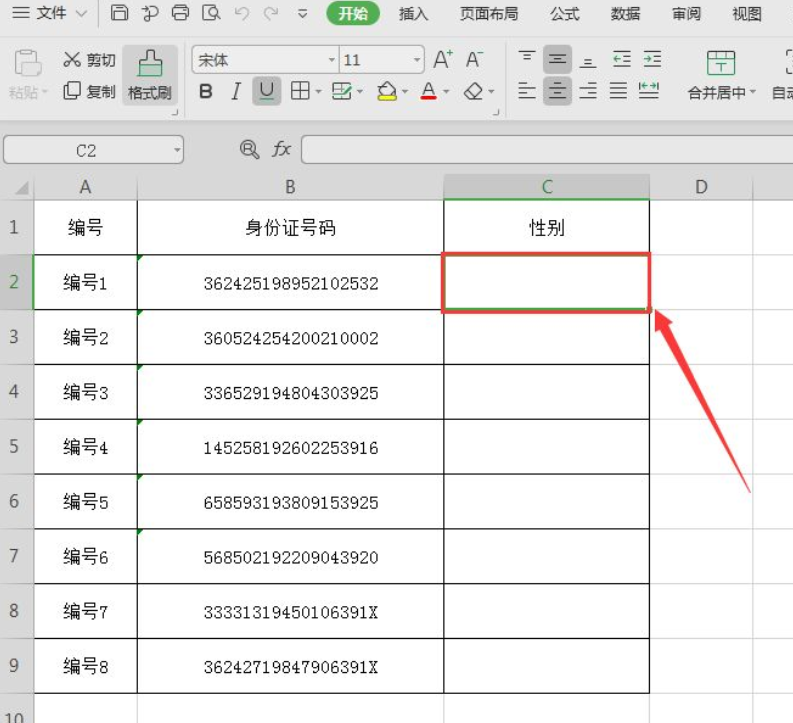Align text right
793x723 pixels.
pyautogui.click(x=588, y=91)
